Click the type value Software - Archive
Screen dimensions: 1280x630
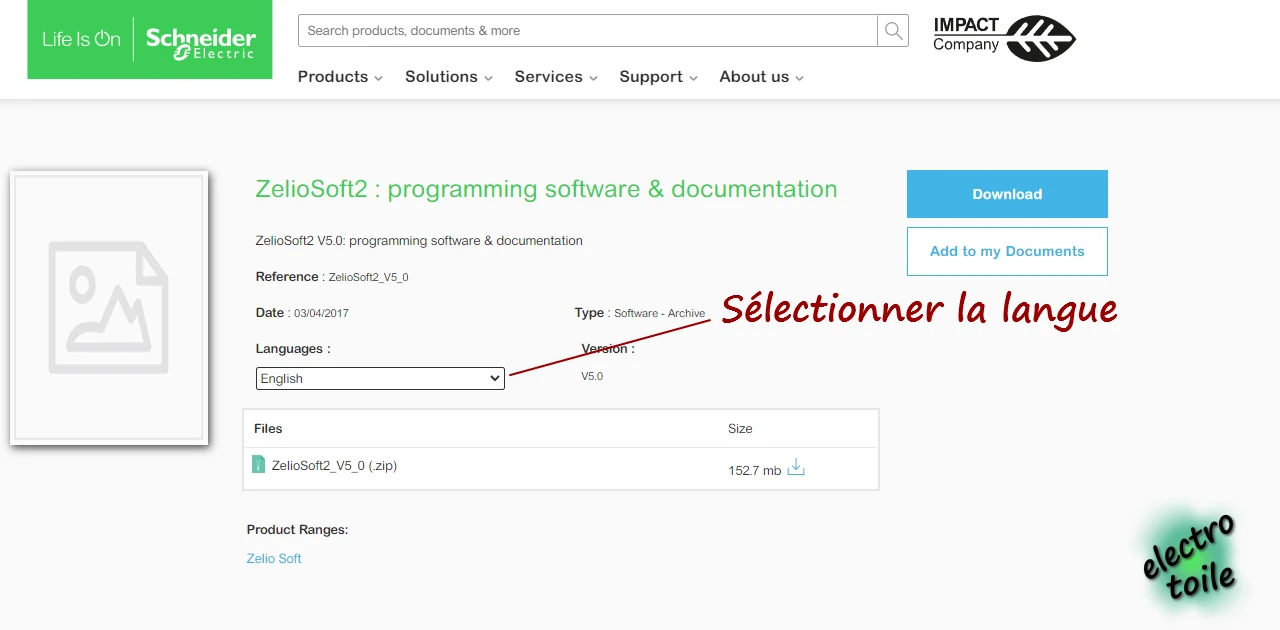tap(660, 313)
